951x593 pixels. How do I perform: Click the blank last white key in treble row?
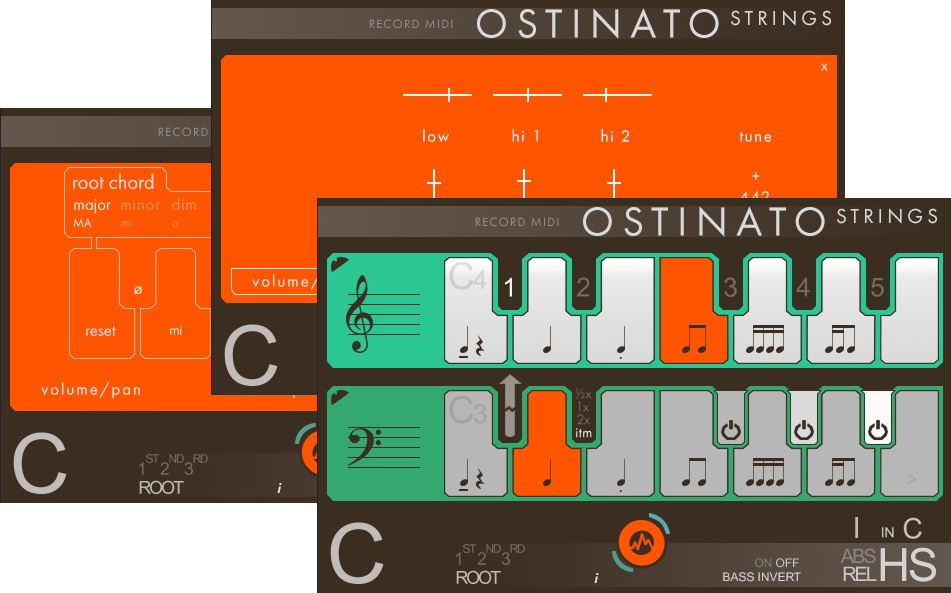[x=910, y=310]
